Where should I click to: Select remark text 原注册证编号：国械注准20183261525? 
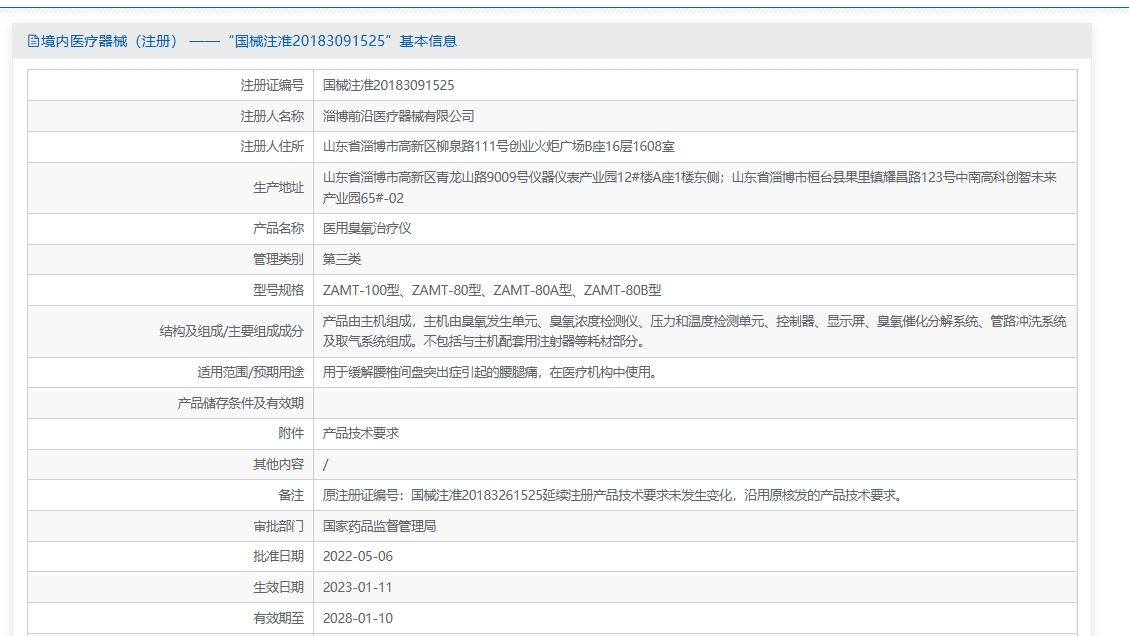(432, 496)
